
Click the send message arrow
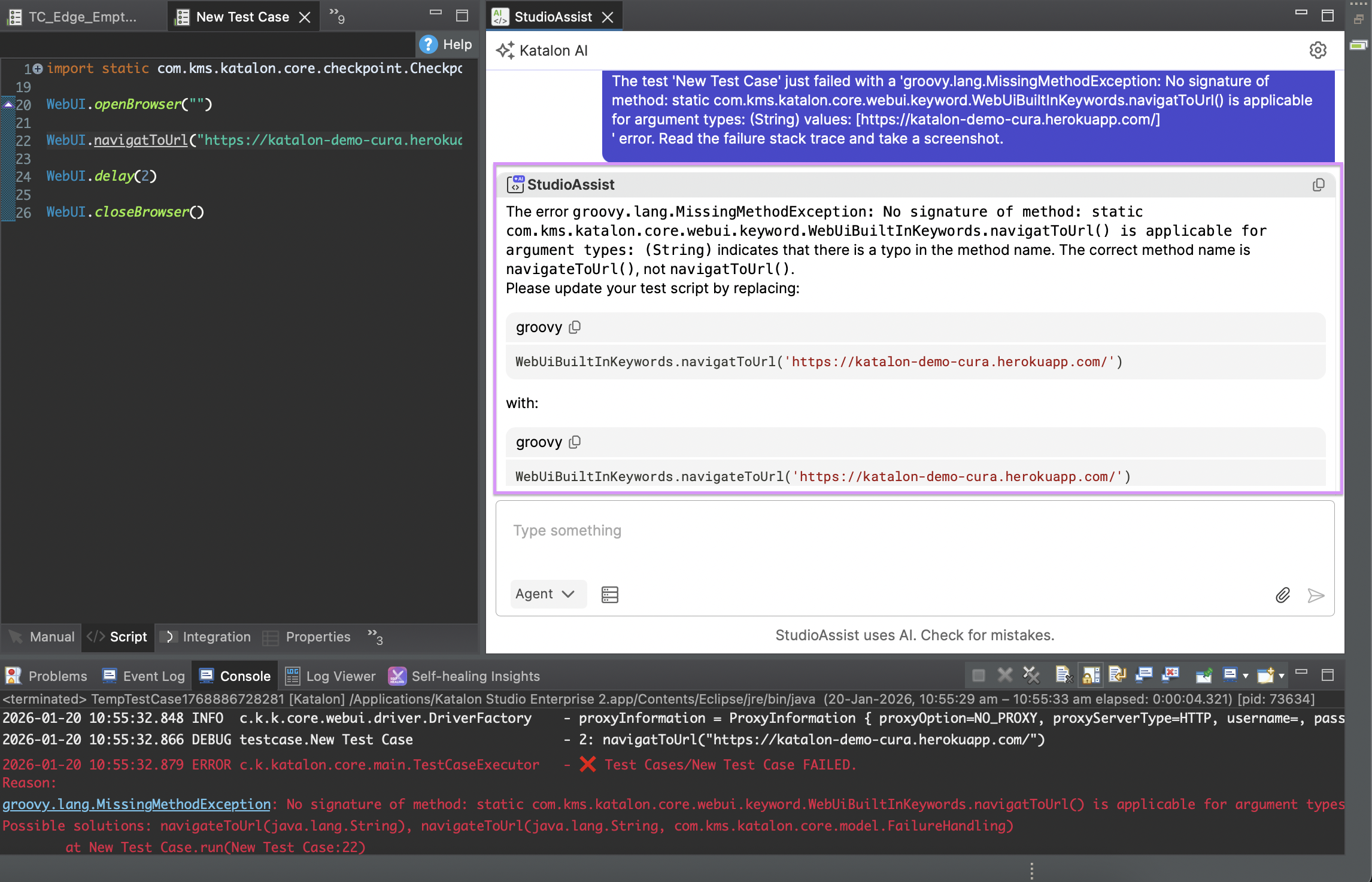click(x=1316, y=595)
